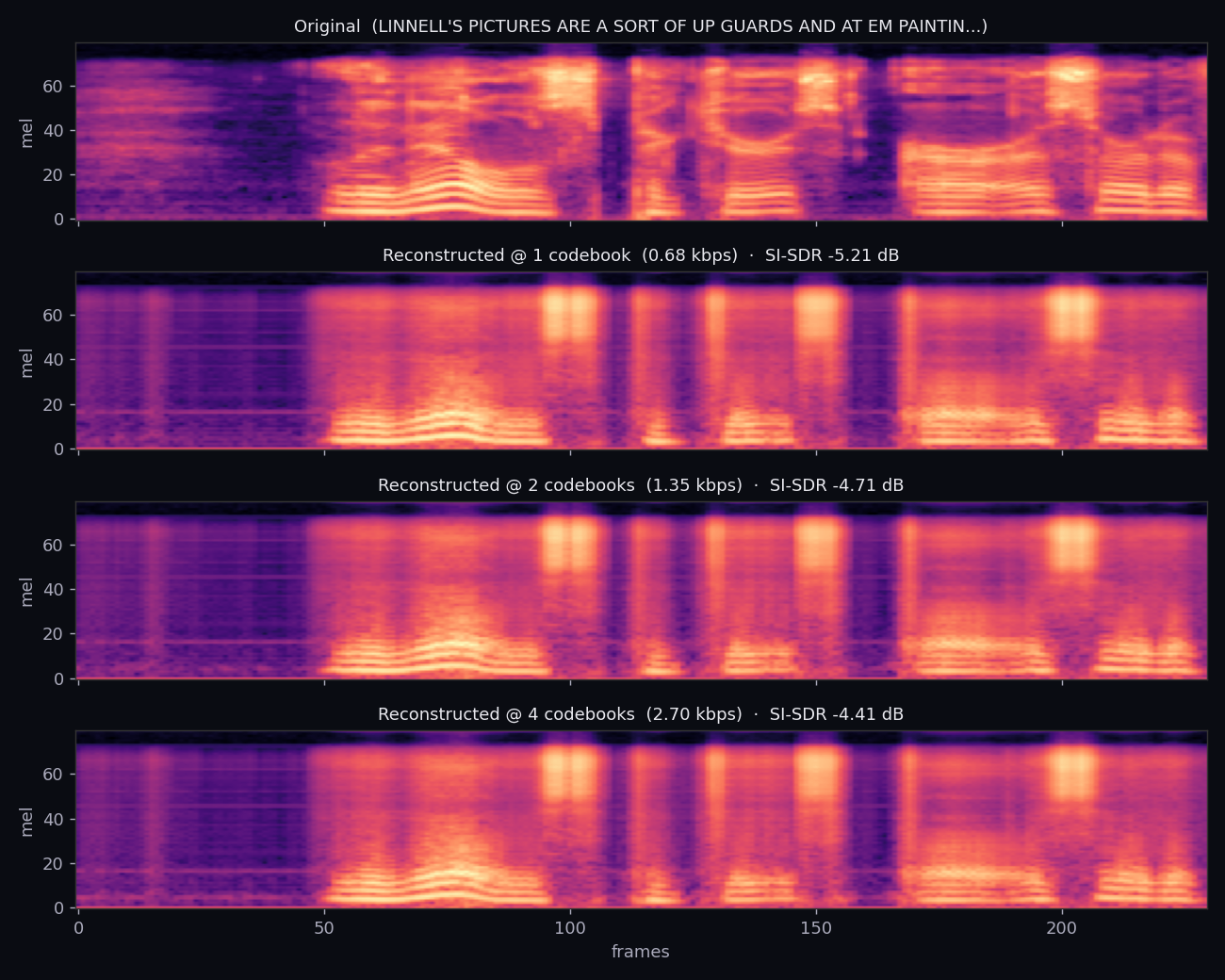The width and height of the screenshot is (1225, 980).
Task: Click the 'mel' label of the 4 codebooks plot
Action: click(x=26, y=821)
